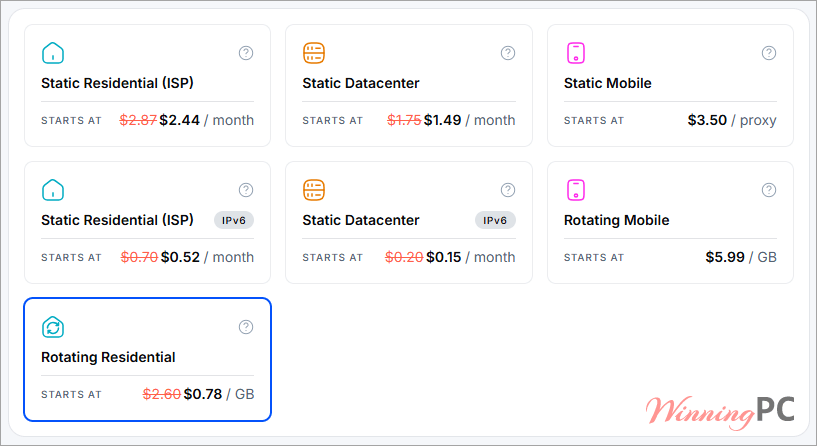Open help icon on the Static Datacenter IPv6 card
Image resolution: width=817 pixels, height=446 pixels.
coord(508,190)
